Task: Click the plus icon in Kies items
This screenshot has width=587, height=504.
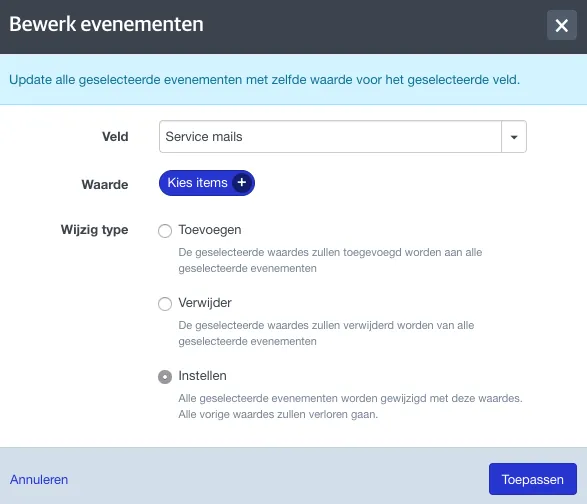Action: (x=241, y=183)
